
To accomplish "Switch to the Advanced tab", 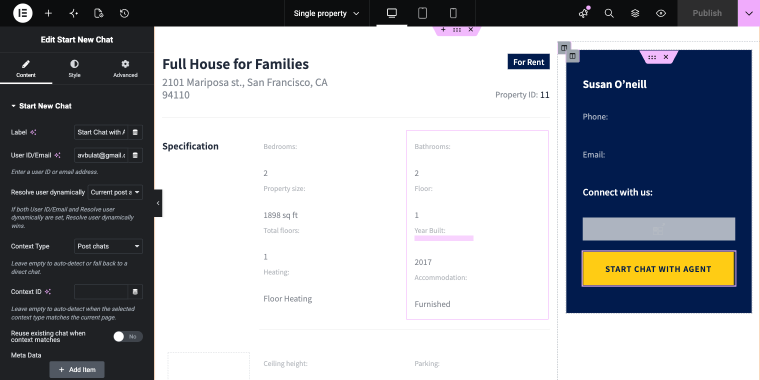I will click(126, 68).
